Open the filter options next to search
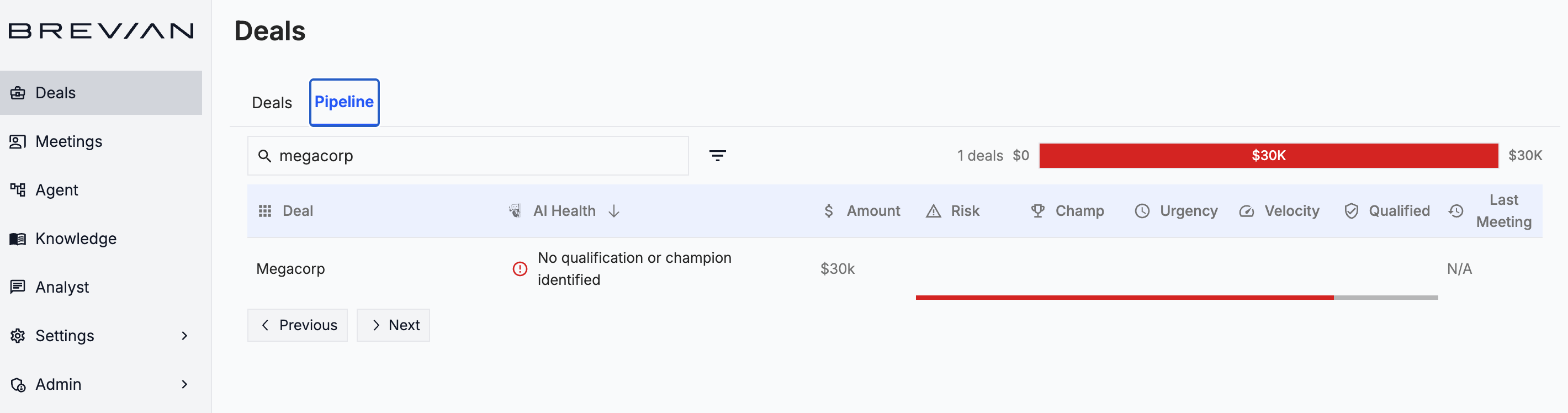The width and height of the screenshot is (1568, 413). coord(718,155)
